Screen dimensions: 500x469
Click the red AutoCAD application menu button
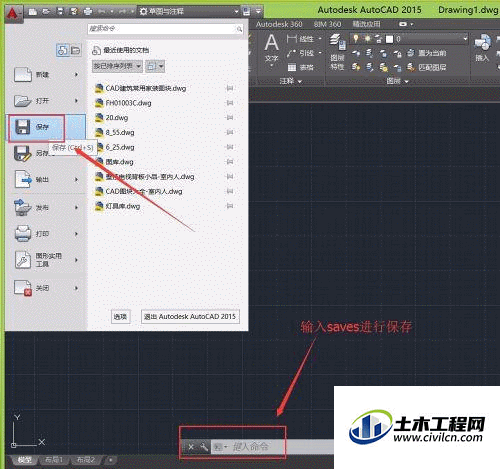pyautogui.click(x=13, y=13)
